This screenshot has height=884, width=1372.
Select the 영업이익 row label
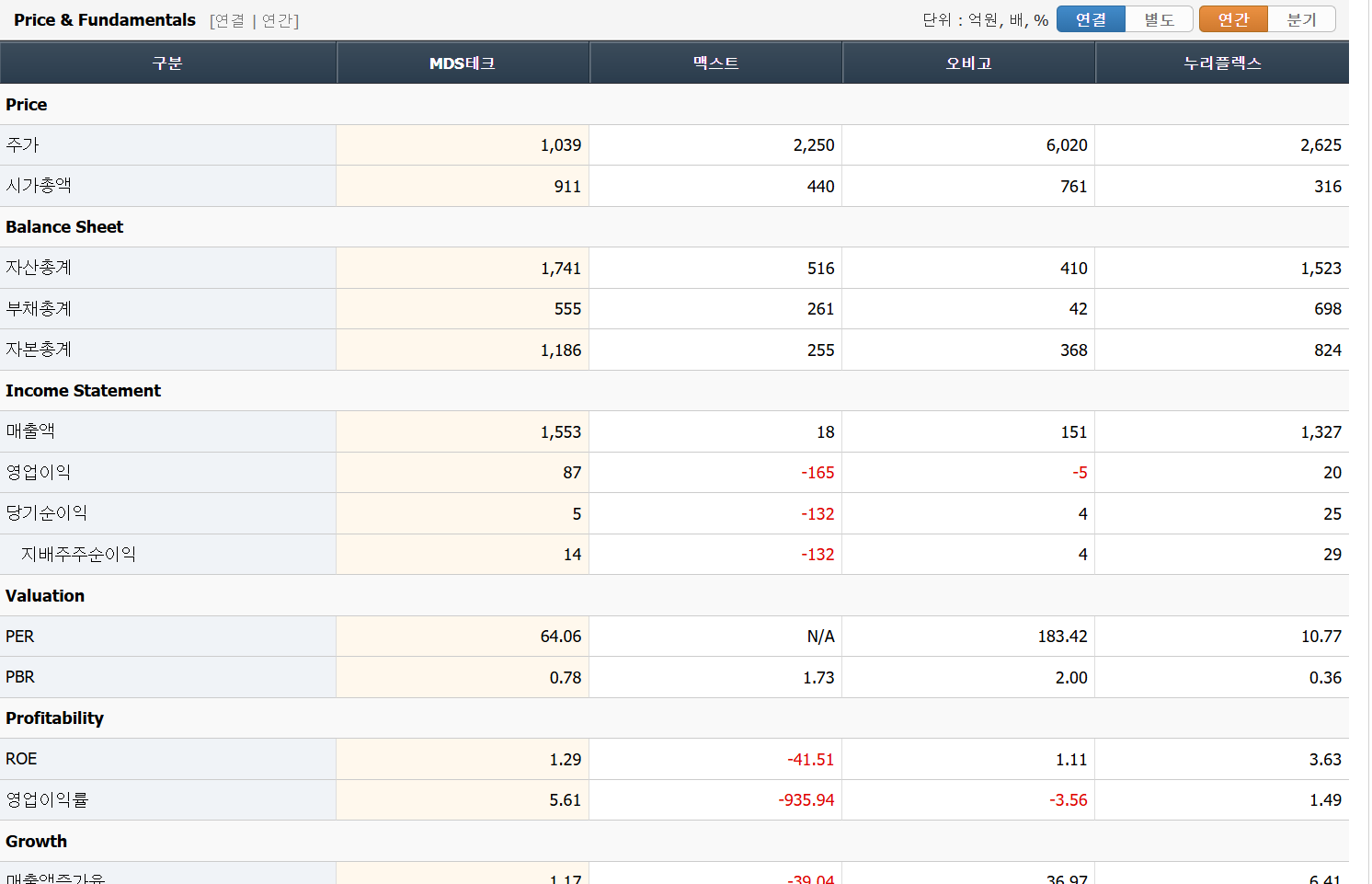click(39, 473)
